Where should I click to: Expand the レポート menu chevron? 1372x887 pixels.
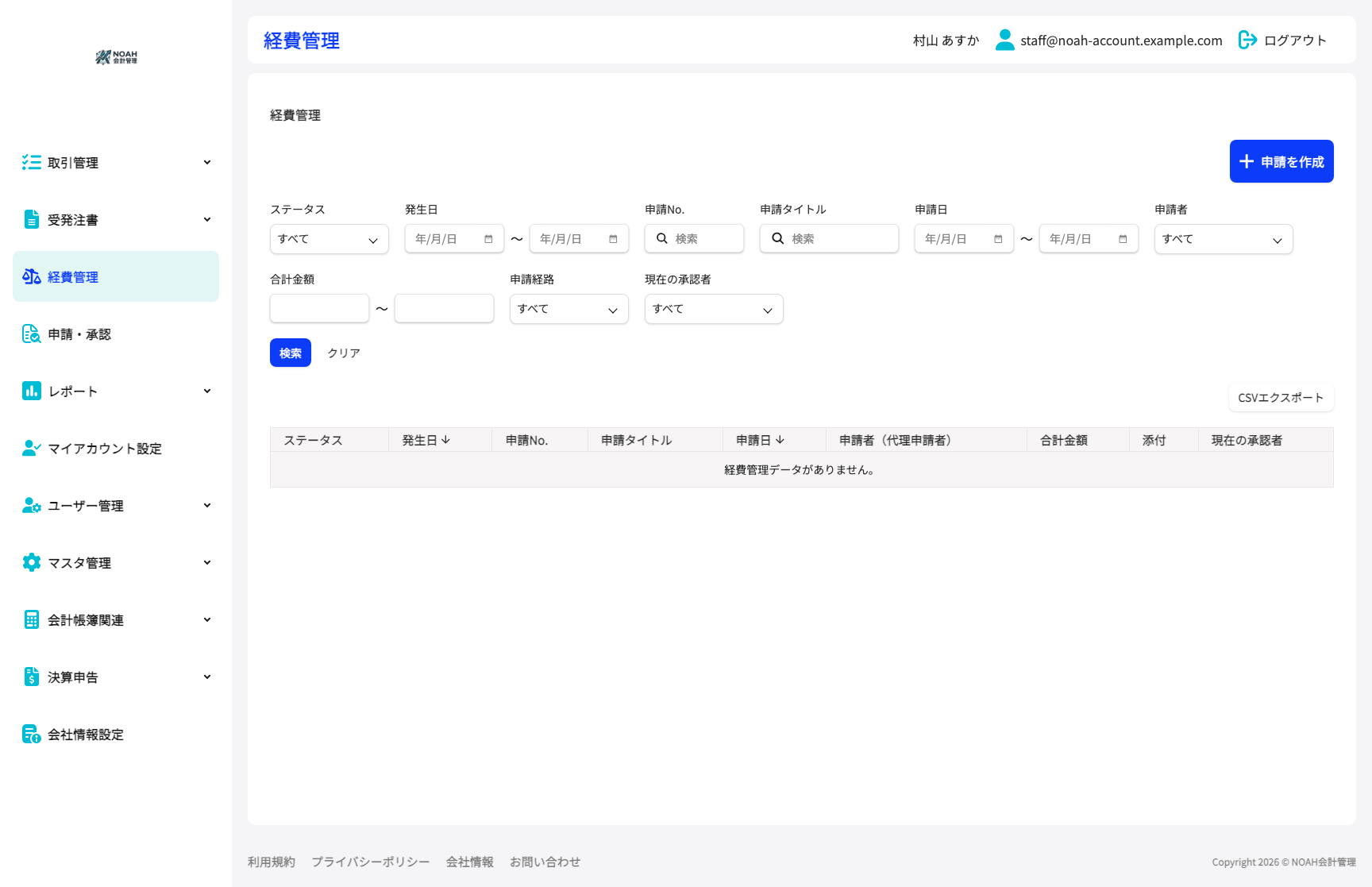(207, 391)
